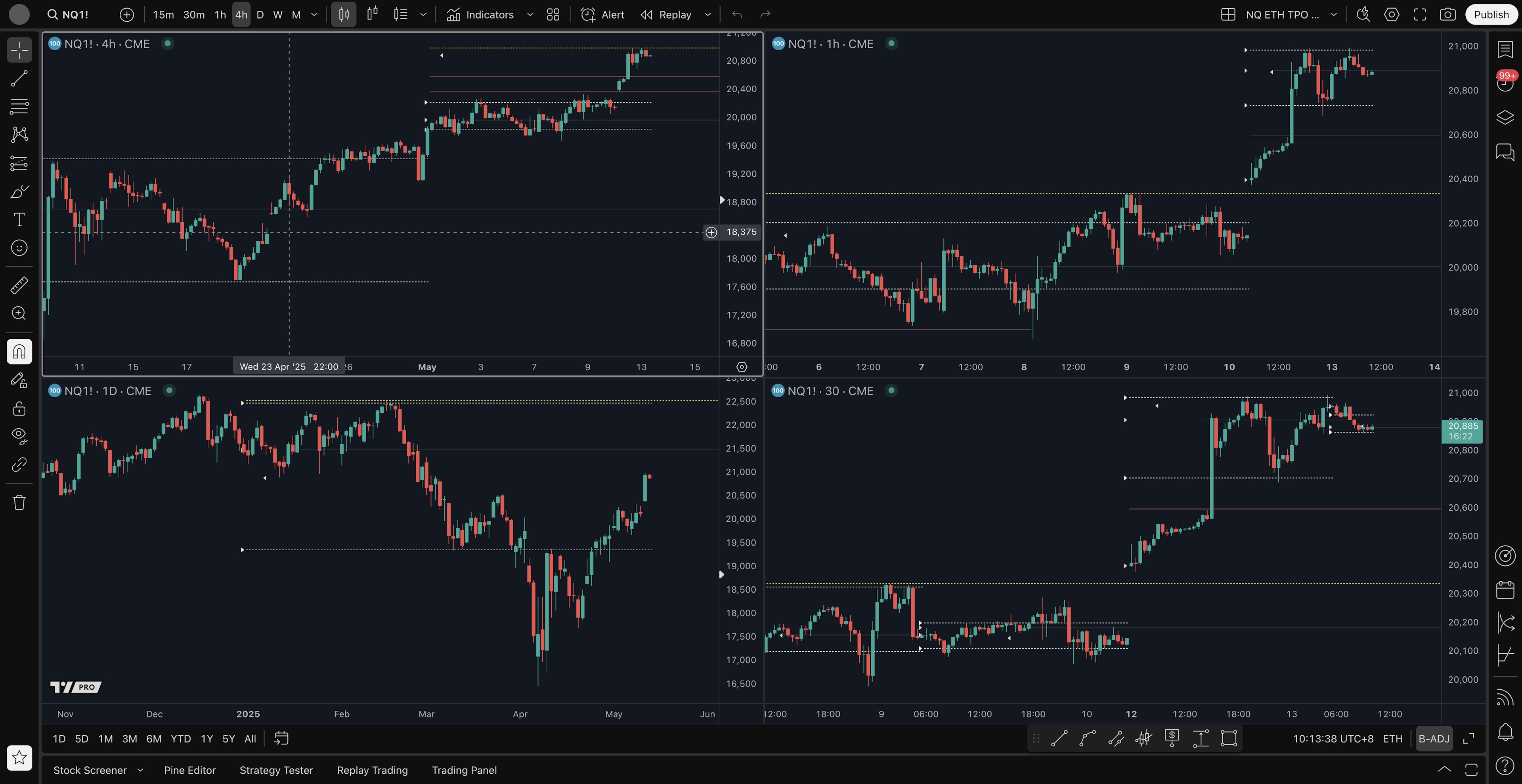Image resolution: width=1522 pixels, height=784 pixels.
Task: Select the Fibonacci retracement tool
Action: (x=19, y=106)
